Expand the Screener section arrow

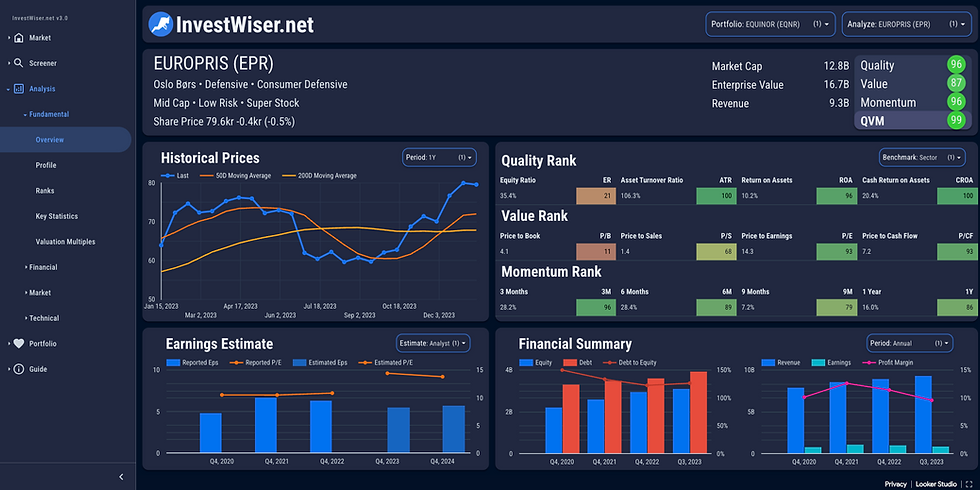(9, 63)
